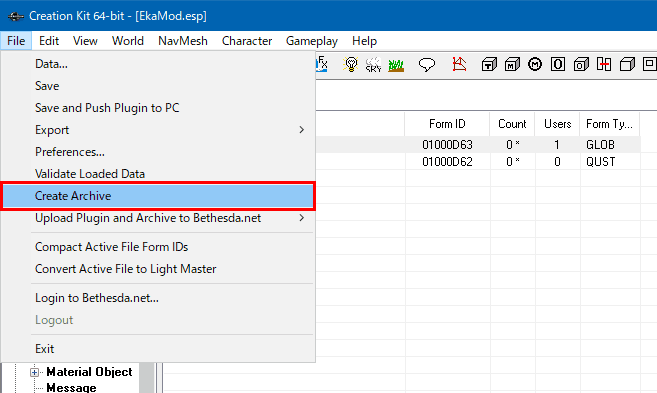
Task: Click the boxed O toolbar icon
Action: tap(558, 65)
